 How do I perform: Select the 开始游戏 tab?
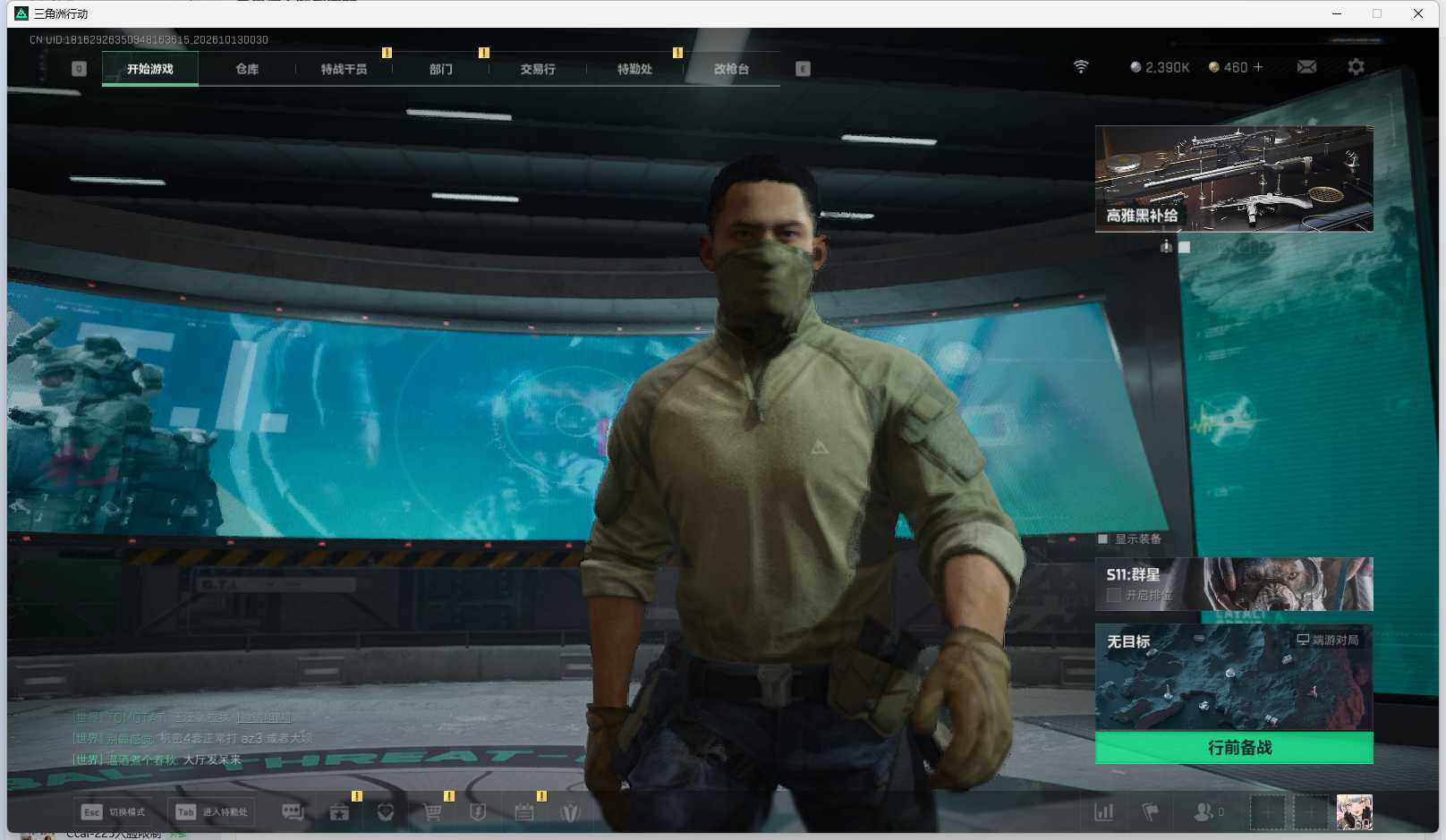[x=150, y=69]
